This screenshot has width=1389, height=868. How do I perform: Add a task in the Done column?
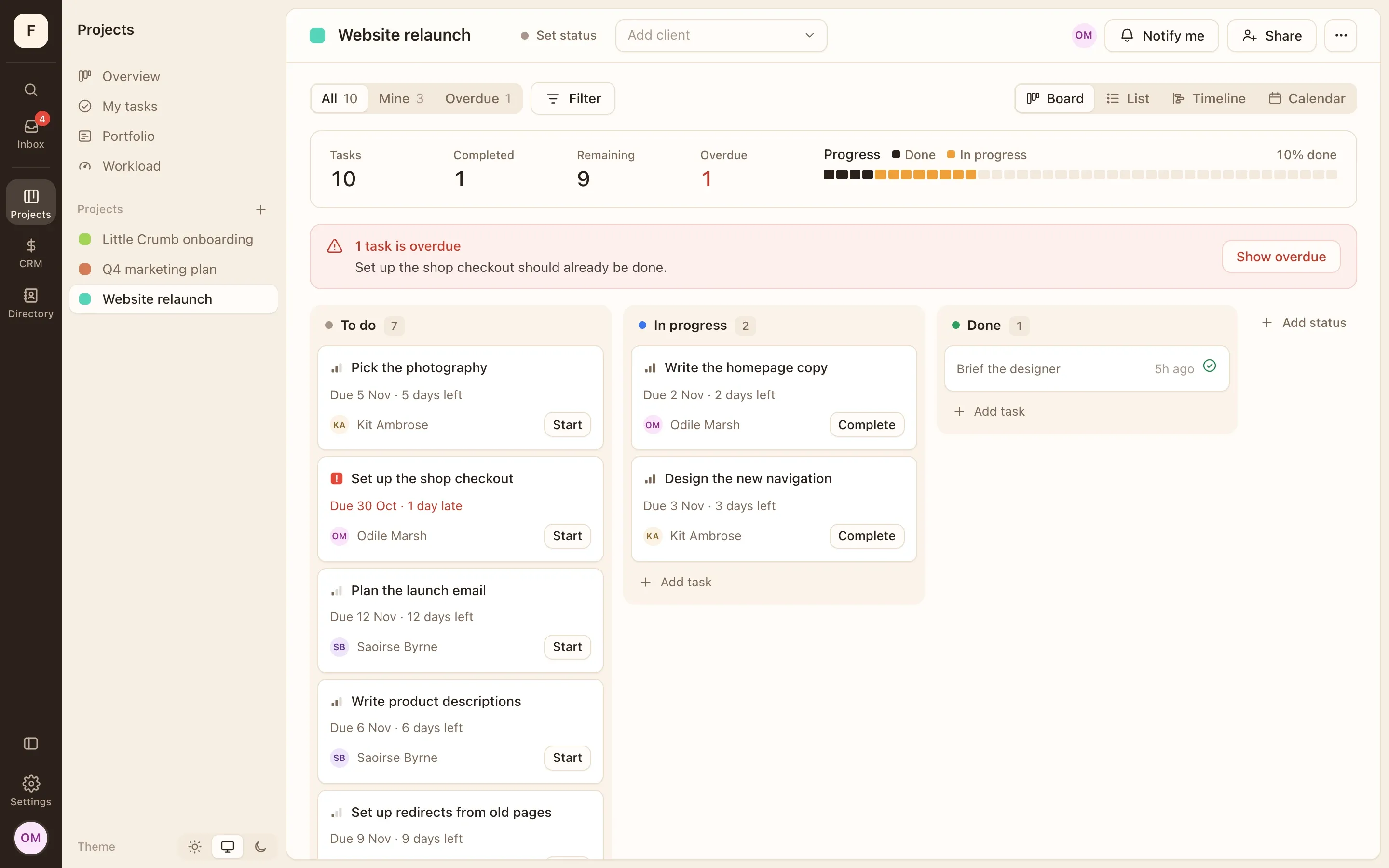point(989,412)
